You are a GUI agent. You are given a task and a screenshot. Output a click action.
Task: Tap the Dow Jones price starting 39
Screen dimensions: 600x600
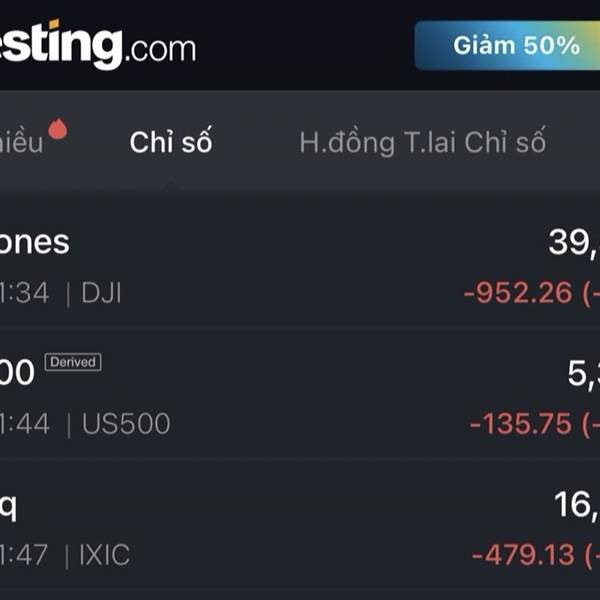point(574,241)
